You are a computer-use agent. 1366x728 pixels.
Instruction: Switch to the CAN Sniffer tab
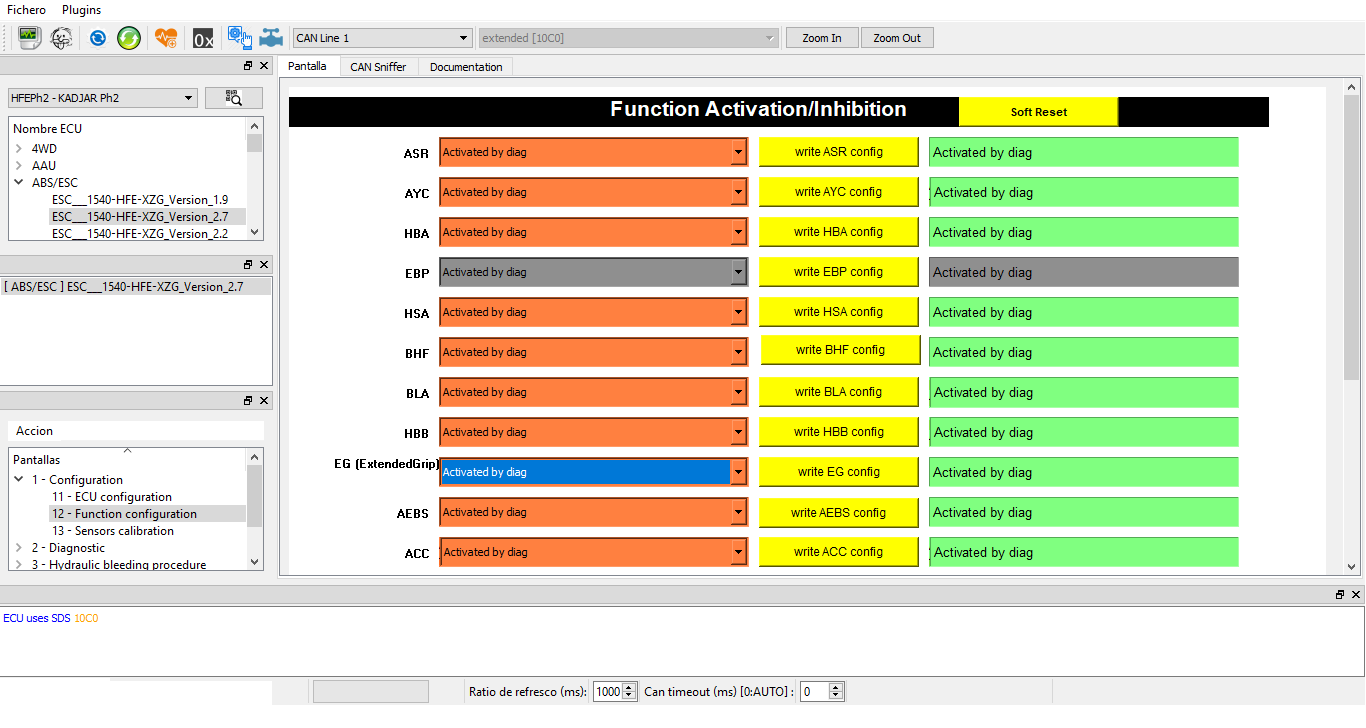tap(378, 67)
